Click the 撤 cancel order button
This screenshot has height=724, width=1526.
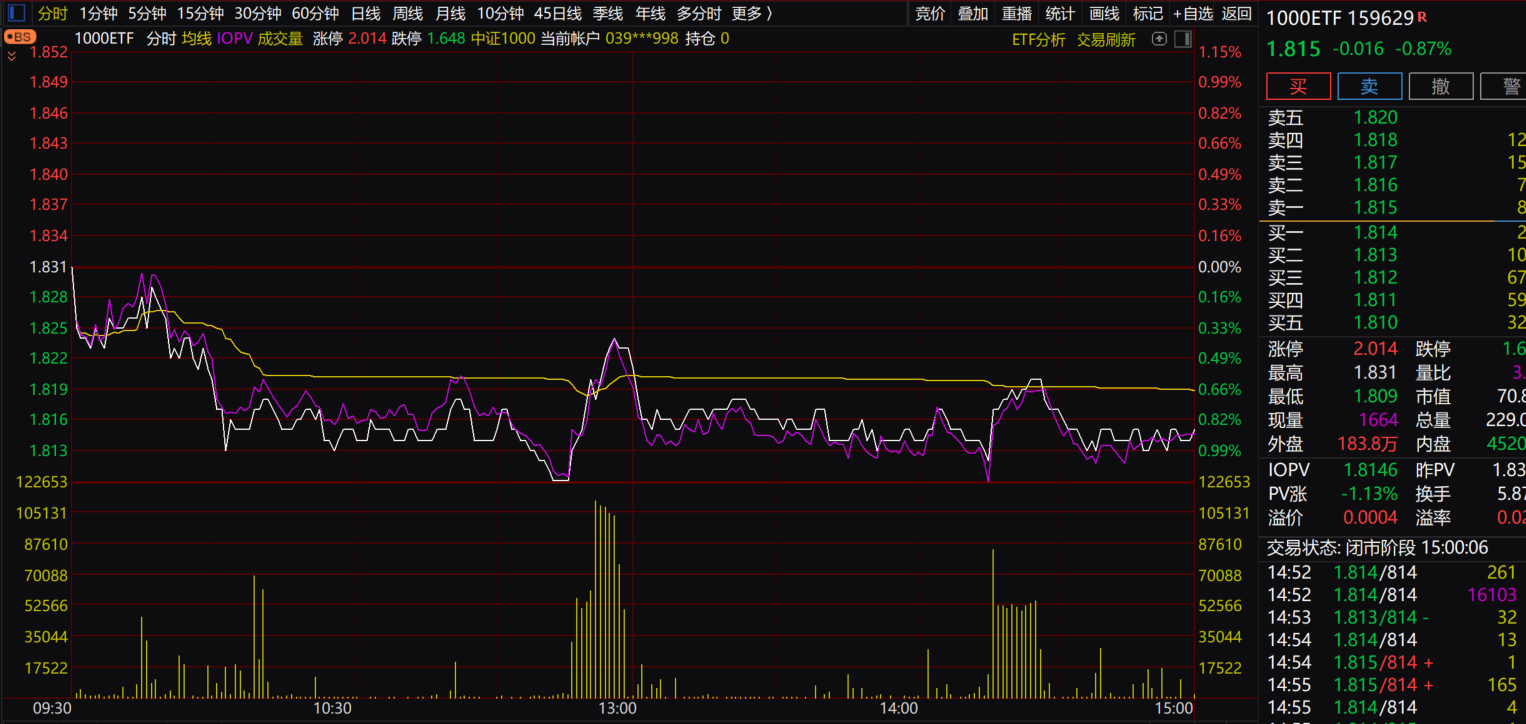pos(1440,86)
